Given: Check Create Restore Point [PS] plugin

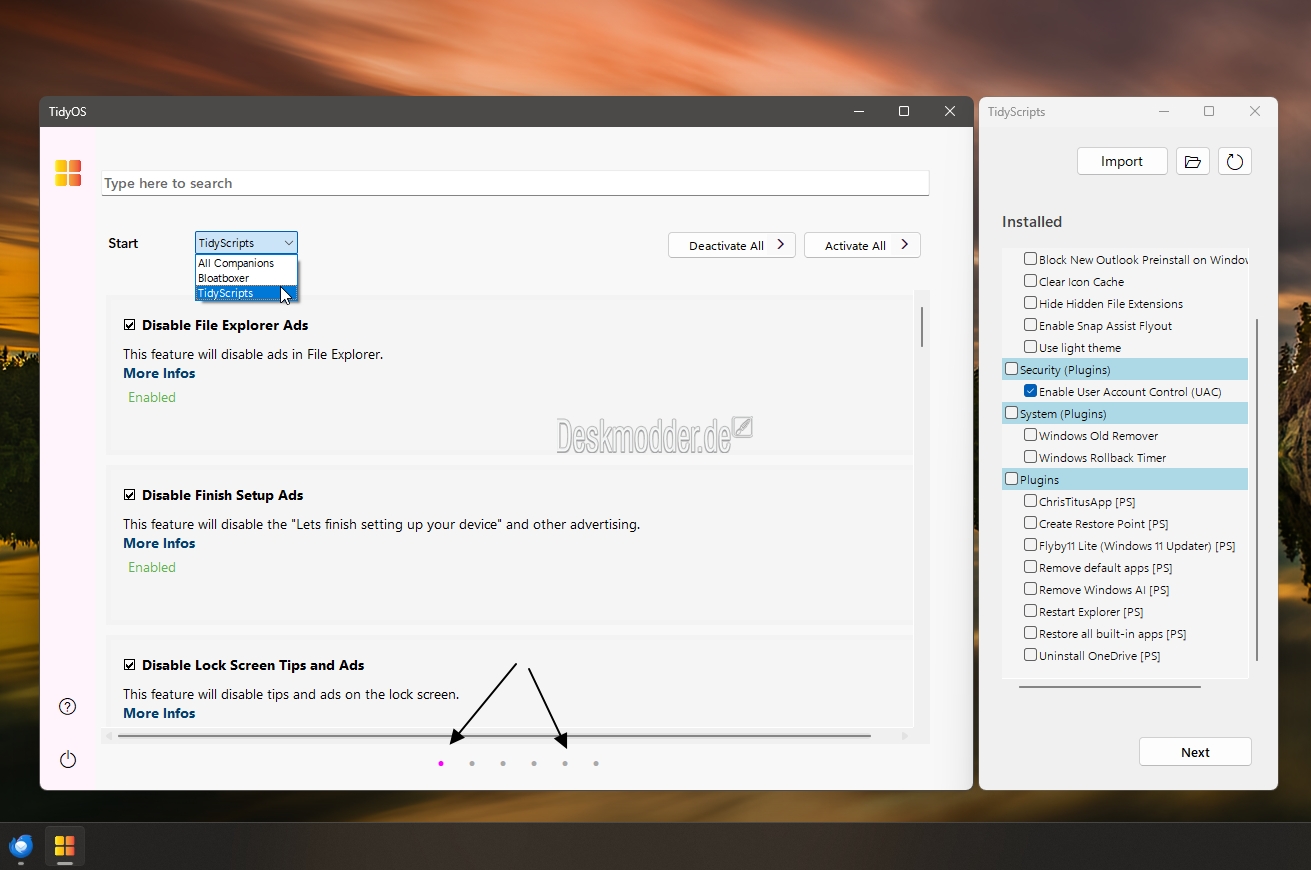Looking at the screenshot, I should [1030, 523].
